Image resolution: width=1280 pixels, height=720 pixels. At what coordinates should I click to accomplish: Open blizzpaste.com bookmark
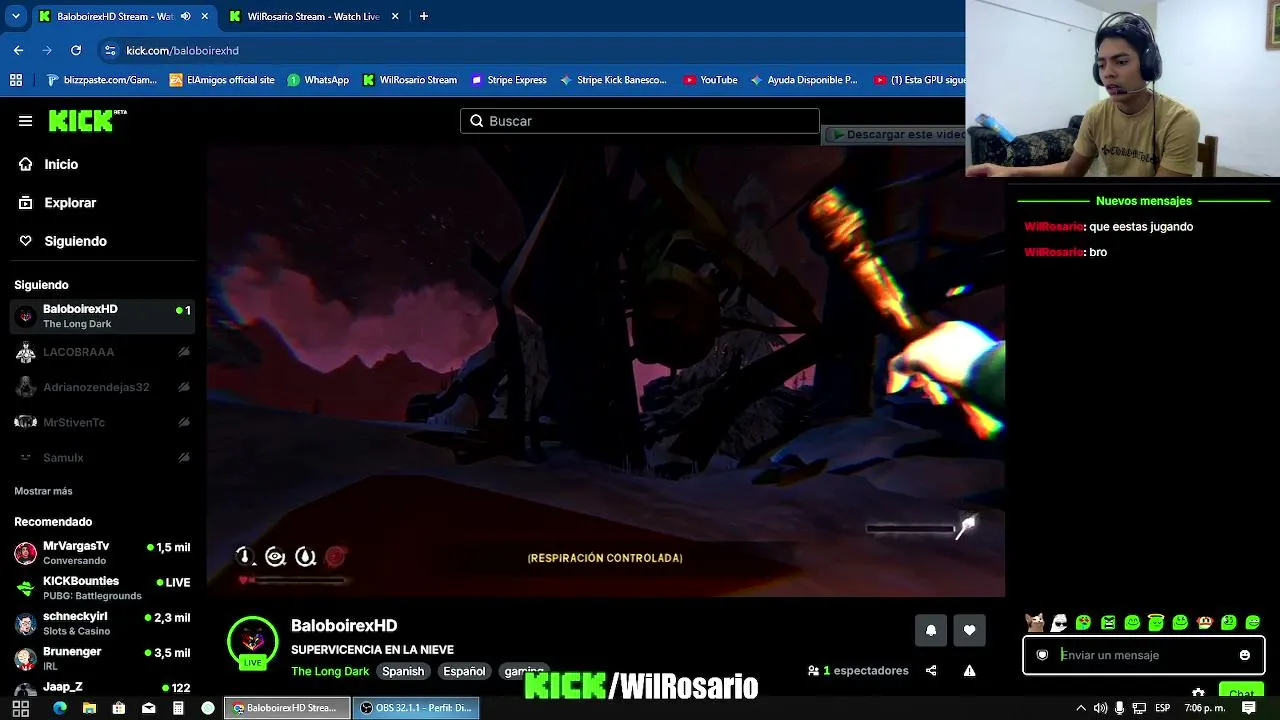(x=102, y=80)
